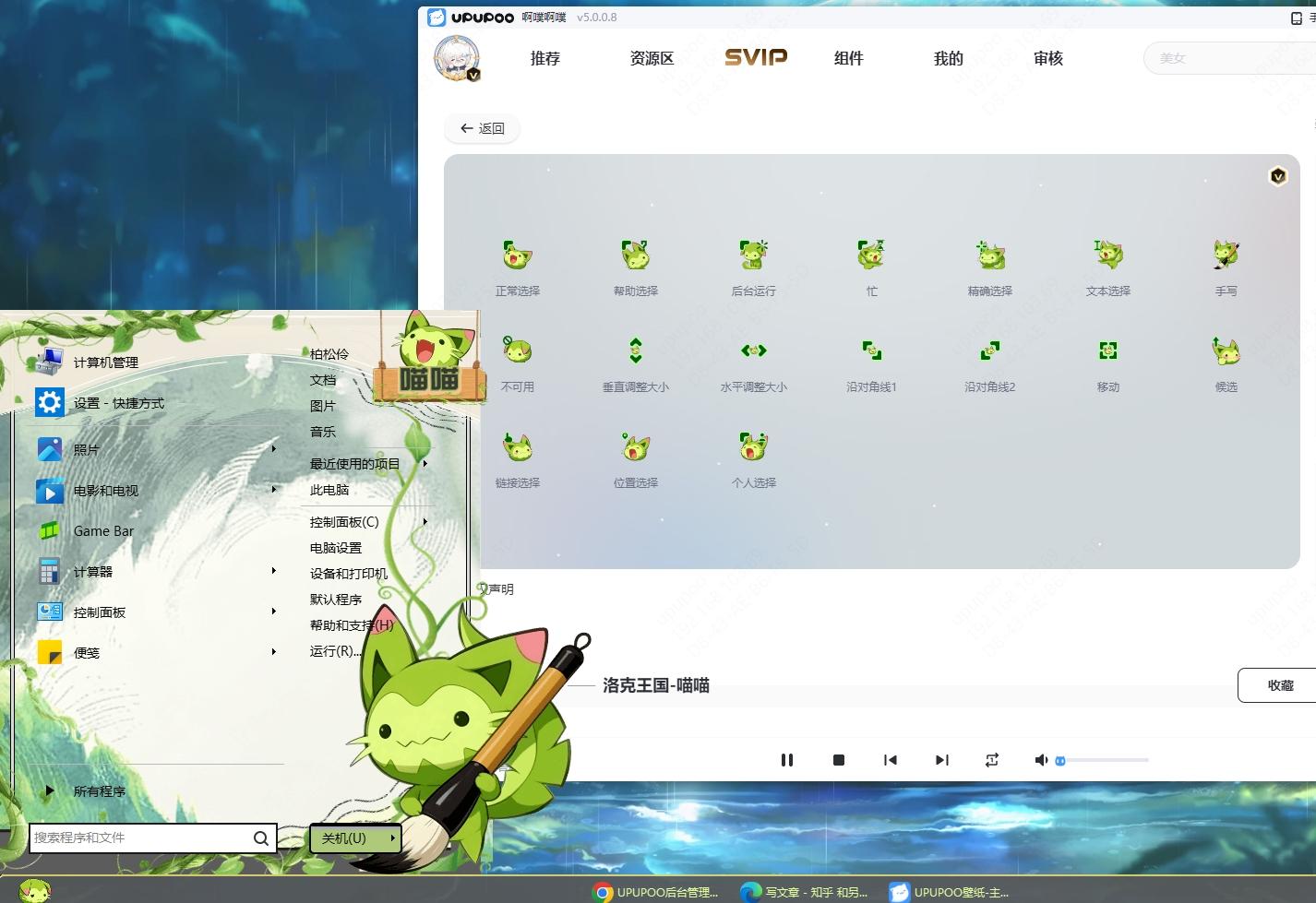Open 电脑设置 in the start menu
The width and height of the screenshot is (1316, 903).
point(336,548)
